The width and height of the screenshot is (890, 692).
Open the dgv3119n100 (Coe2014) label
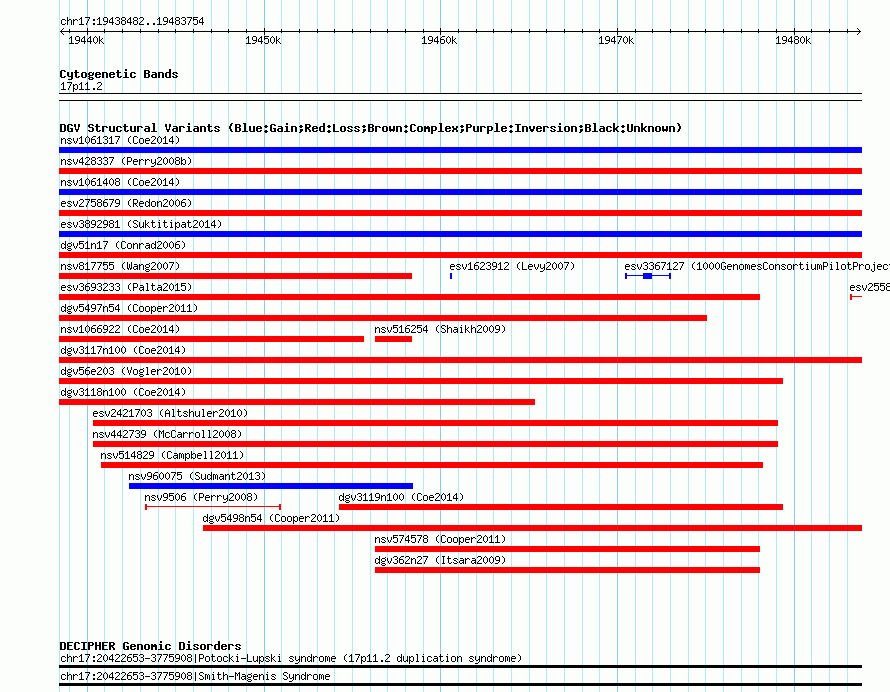[401, 497]
